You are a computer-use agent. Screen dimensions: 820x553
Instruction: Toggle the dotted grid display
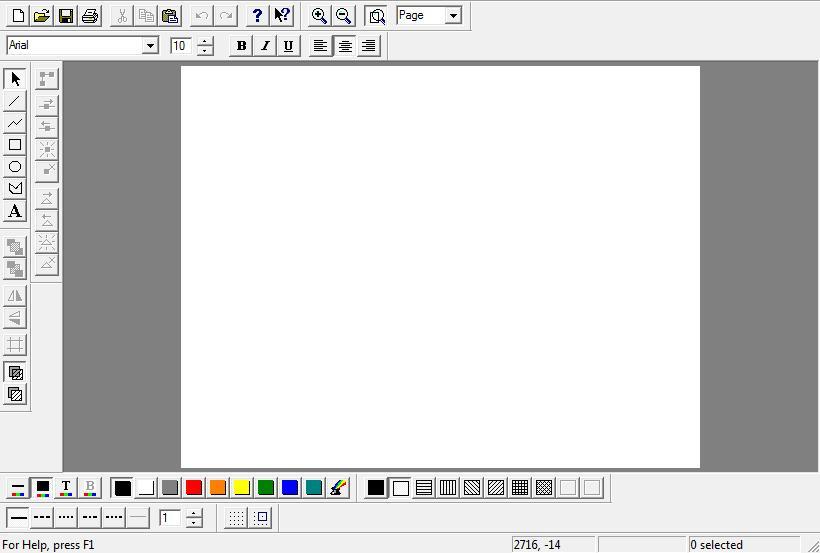[236, 518]
